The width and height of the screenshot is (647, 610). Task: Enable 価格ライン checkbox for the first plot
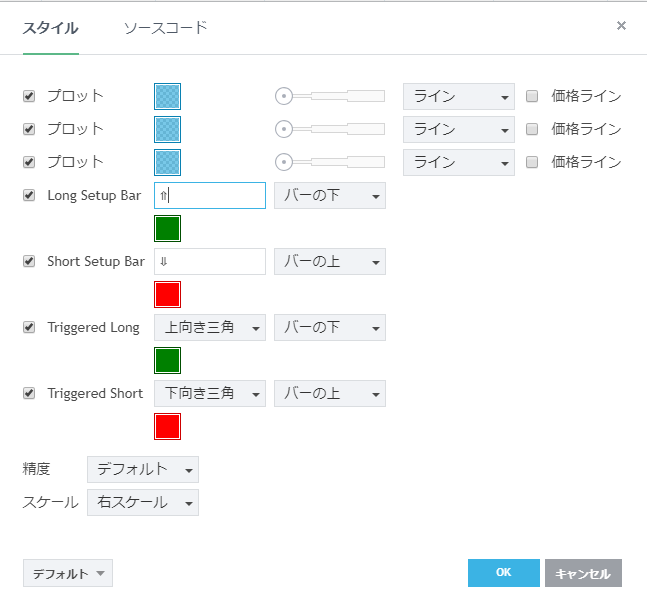(532, 96)
